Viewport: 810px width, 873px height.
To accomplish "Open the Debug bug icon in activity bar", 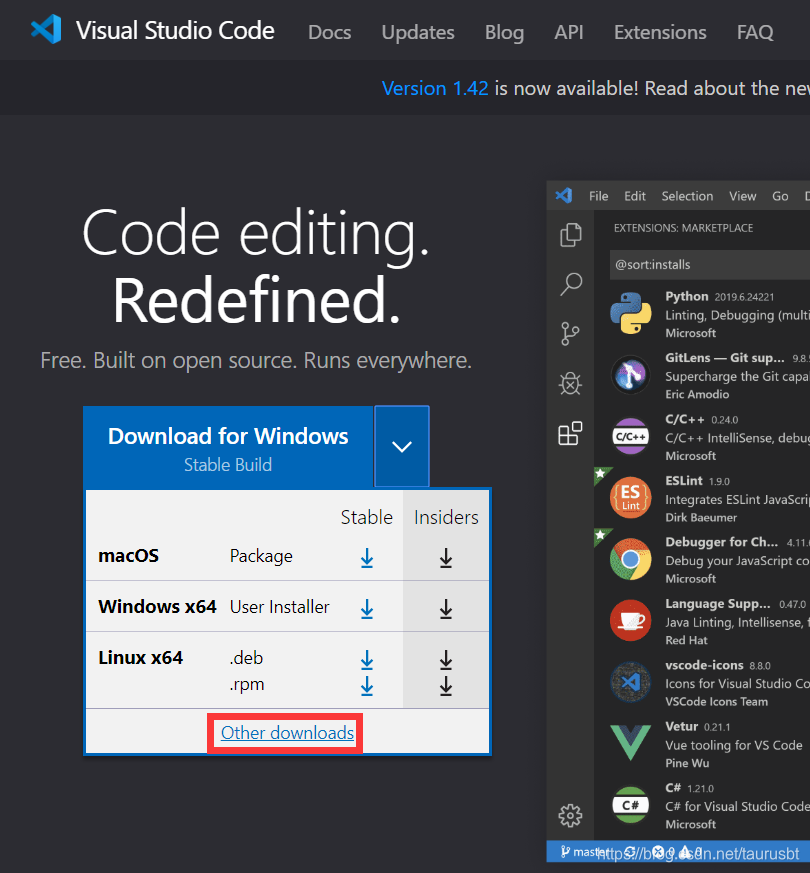I will coord(571,383).
